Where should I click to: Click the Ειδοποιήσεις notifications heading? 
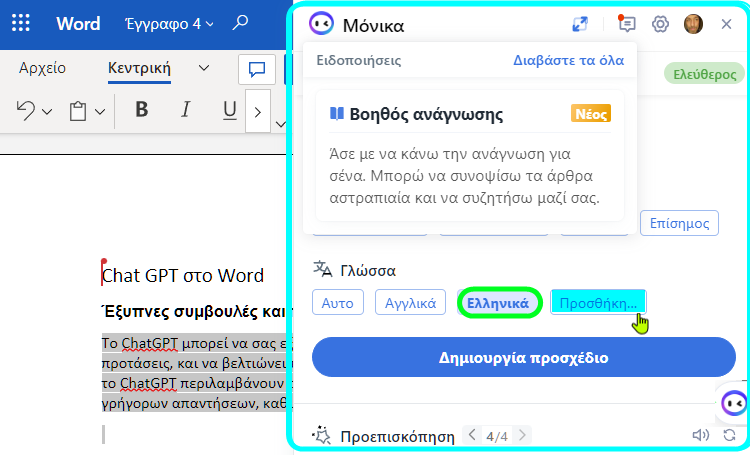click(x=359, y=61)
